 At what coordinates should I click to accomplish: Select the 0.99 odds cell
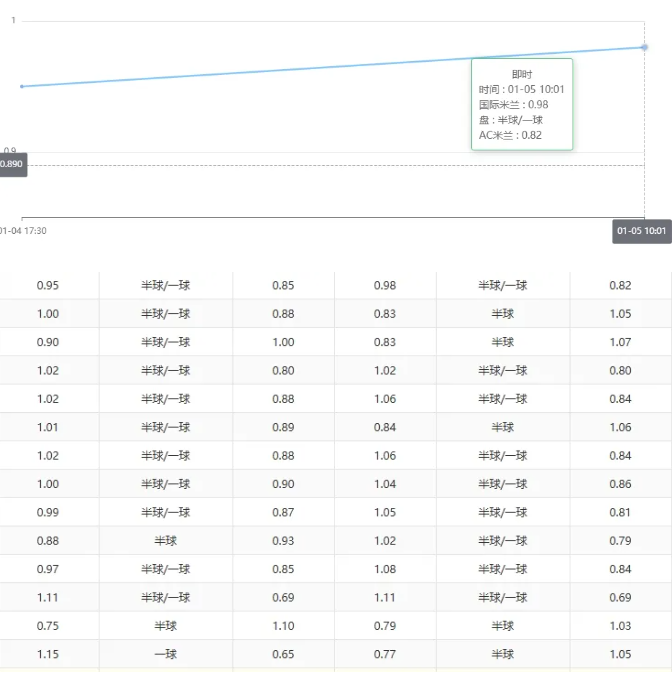point(48,512)
